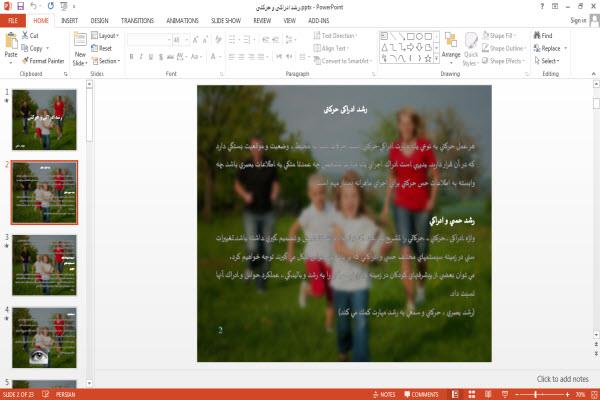Select slide 4 thumbnail with eye image

(44, 338)
